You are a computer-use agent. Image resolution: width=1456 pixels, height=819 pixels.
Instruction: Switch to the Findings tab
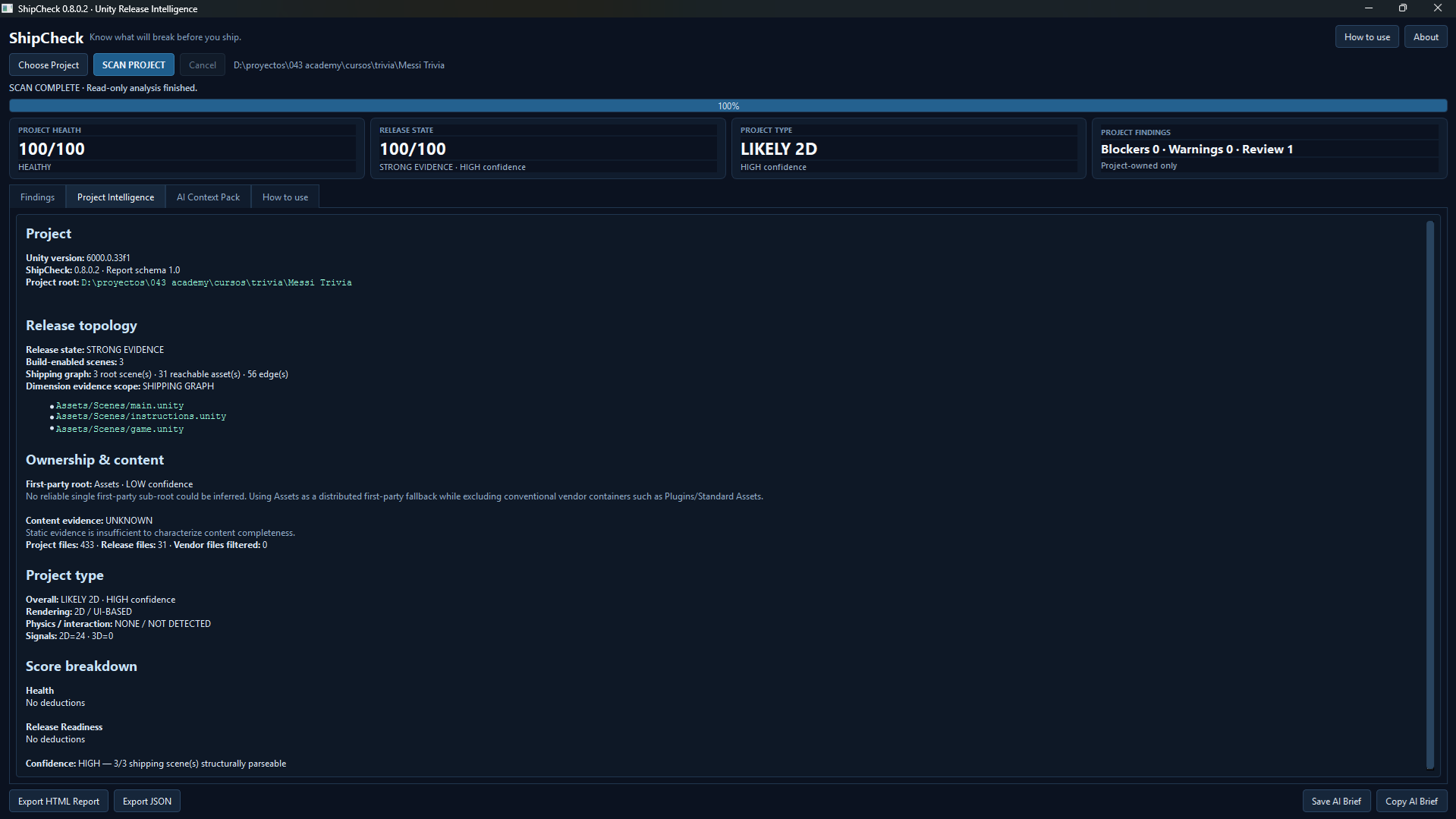(x=37, y=197)
